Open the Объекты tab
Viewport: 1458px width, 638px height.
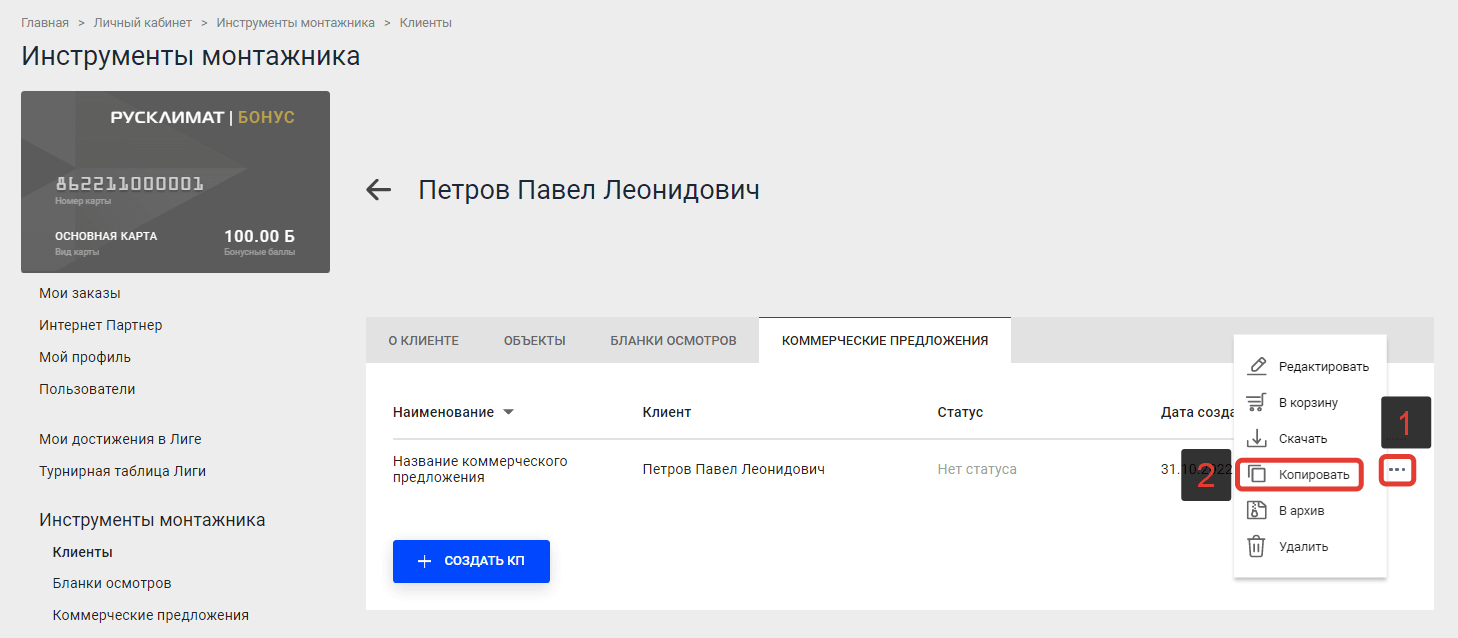click(x=534, y=341)
